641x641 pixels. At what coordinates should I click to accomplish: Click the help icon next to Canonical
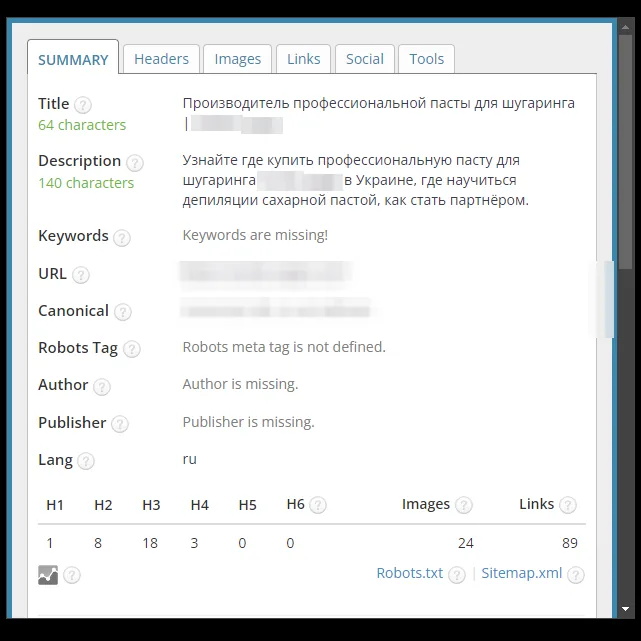pyautogui.click(x=123, y=312)
